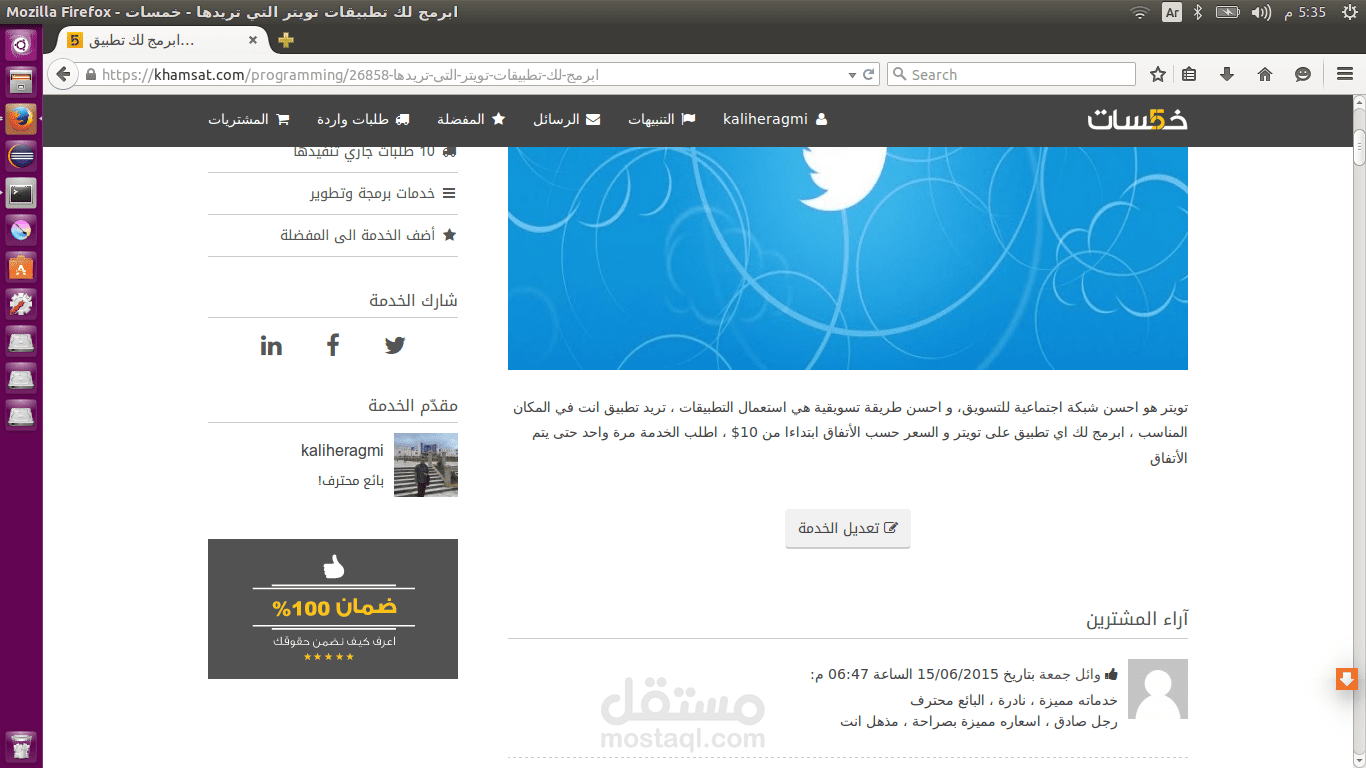Click the Search input field
Image resolution: width=1366 pixels, height=768 pixels.
pos(1011,74)
